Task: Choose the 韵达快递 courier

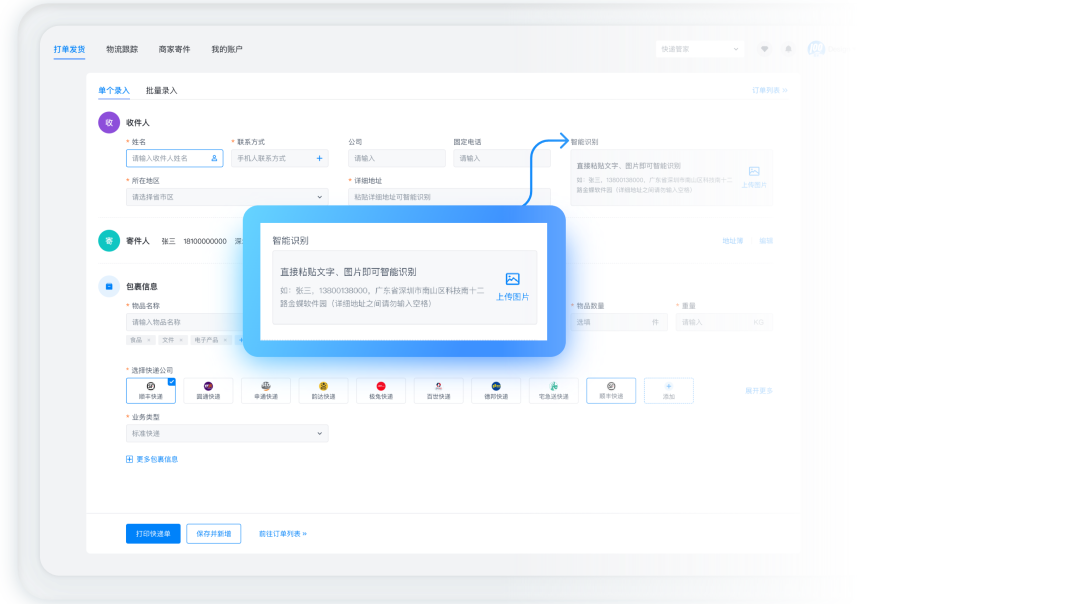Action: pyautogui.click(x=324, y=390)
